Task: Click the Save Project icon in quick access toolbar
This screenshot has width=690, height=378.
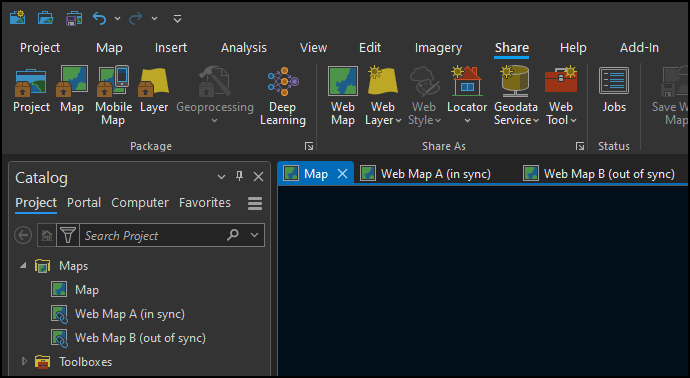Action: tap(74, 18)
